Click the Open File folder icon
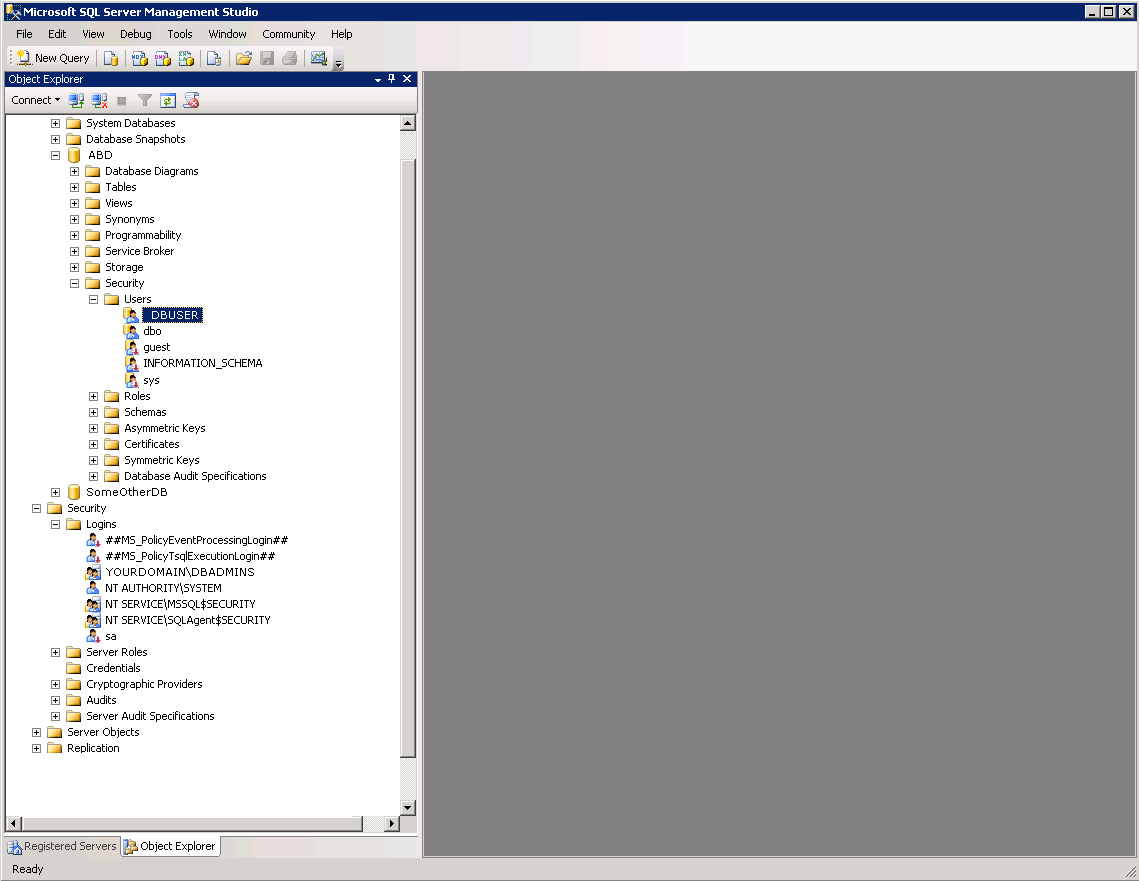Viewport: 1139px width, 881px height. pyautogui.click(x=244, y=58)
